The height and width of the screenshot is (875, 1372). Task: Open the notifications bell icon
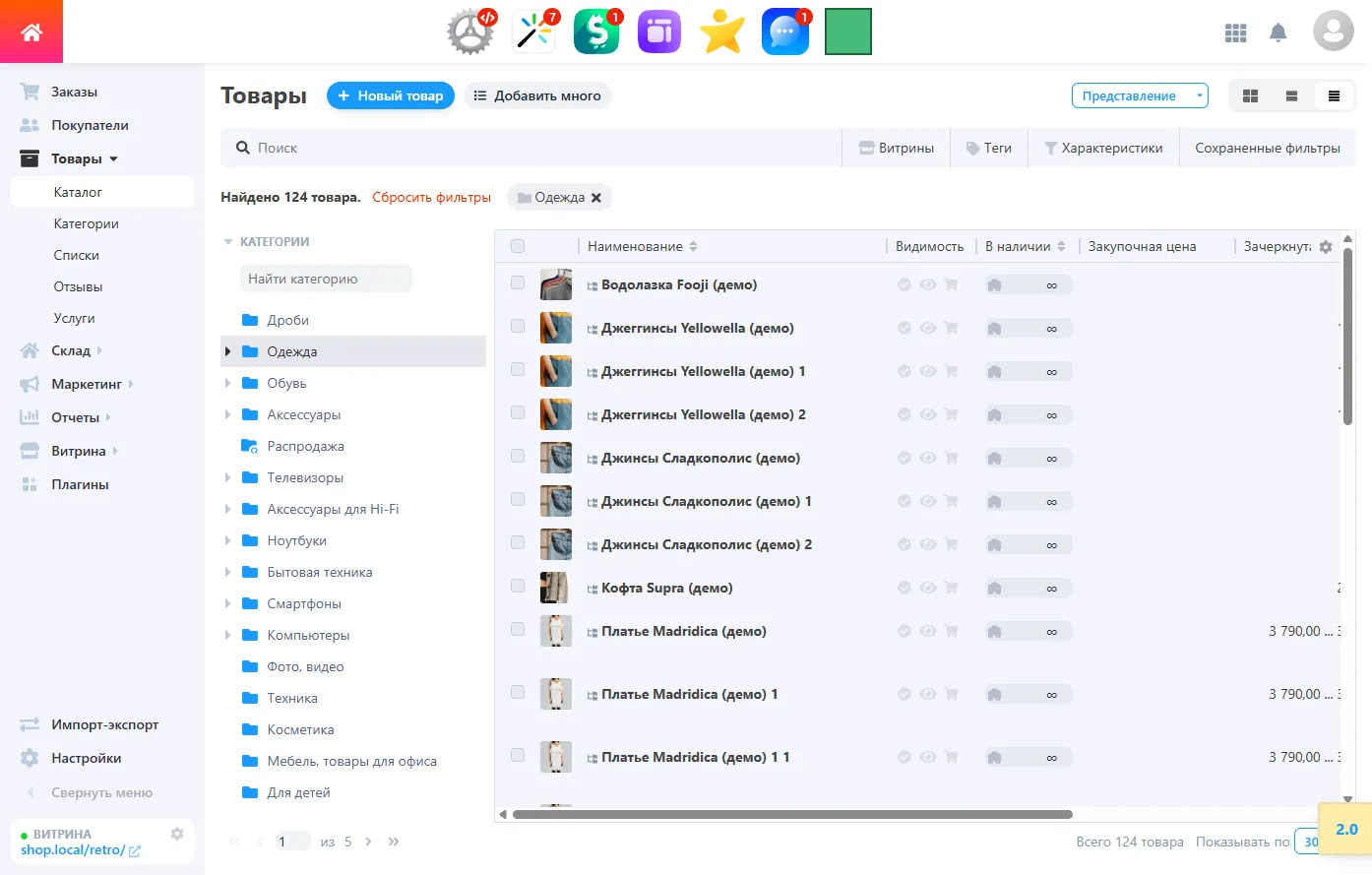[1278, 32]
